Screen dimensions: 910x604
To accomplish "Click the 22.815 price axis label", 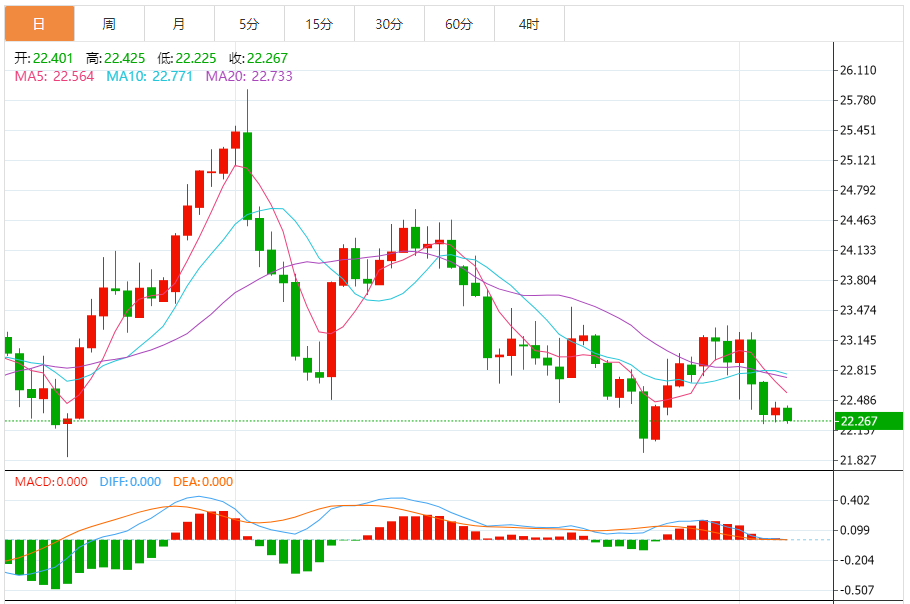I will click(858, 370).
